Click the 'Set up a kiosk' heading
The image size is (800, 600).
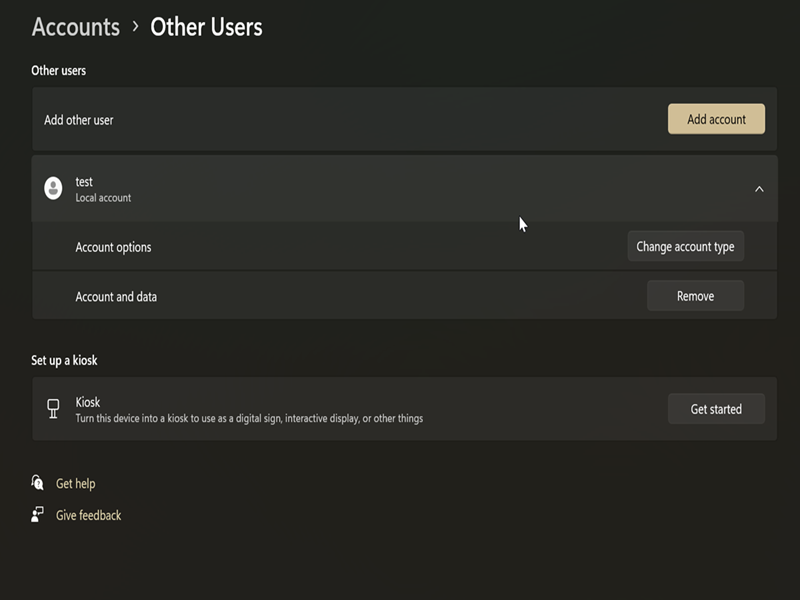[x=64, y=360]
